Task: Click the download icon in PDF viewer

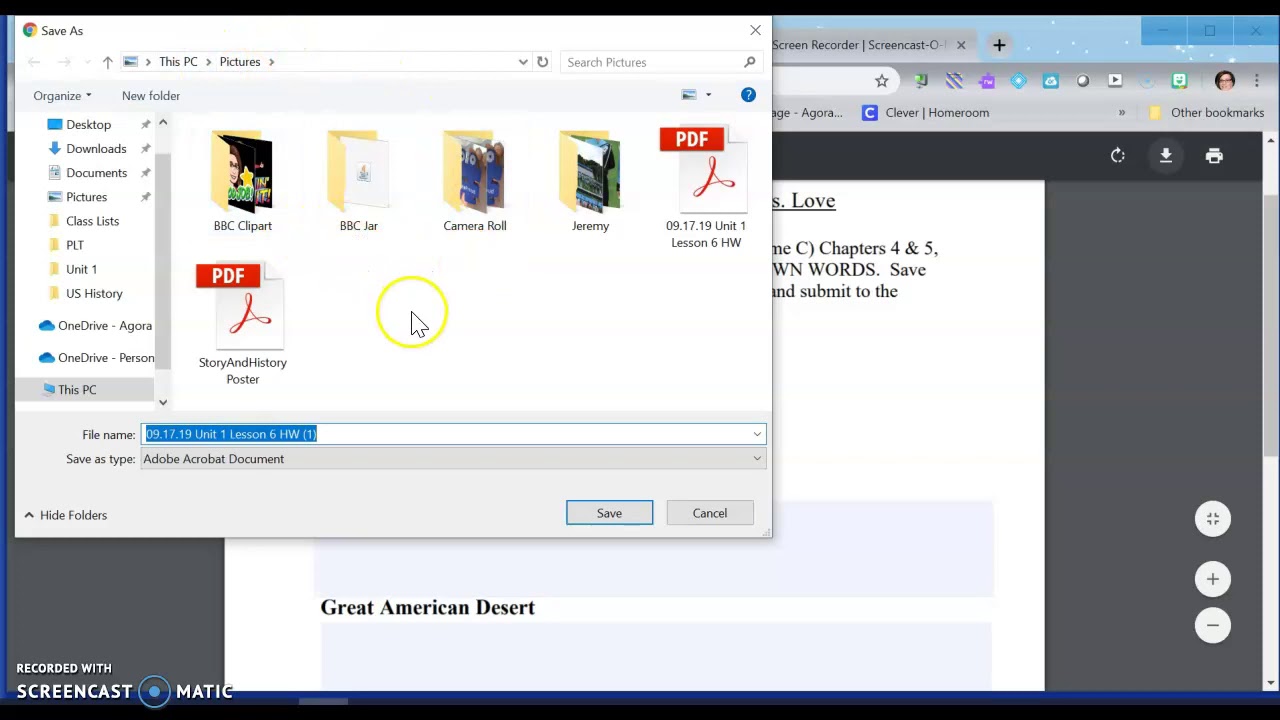Action: (x=1166, y=156)
